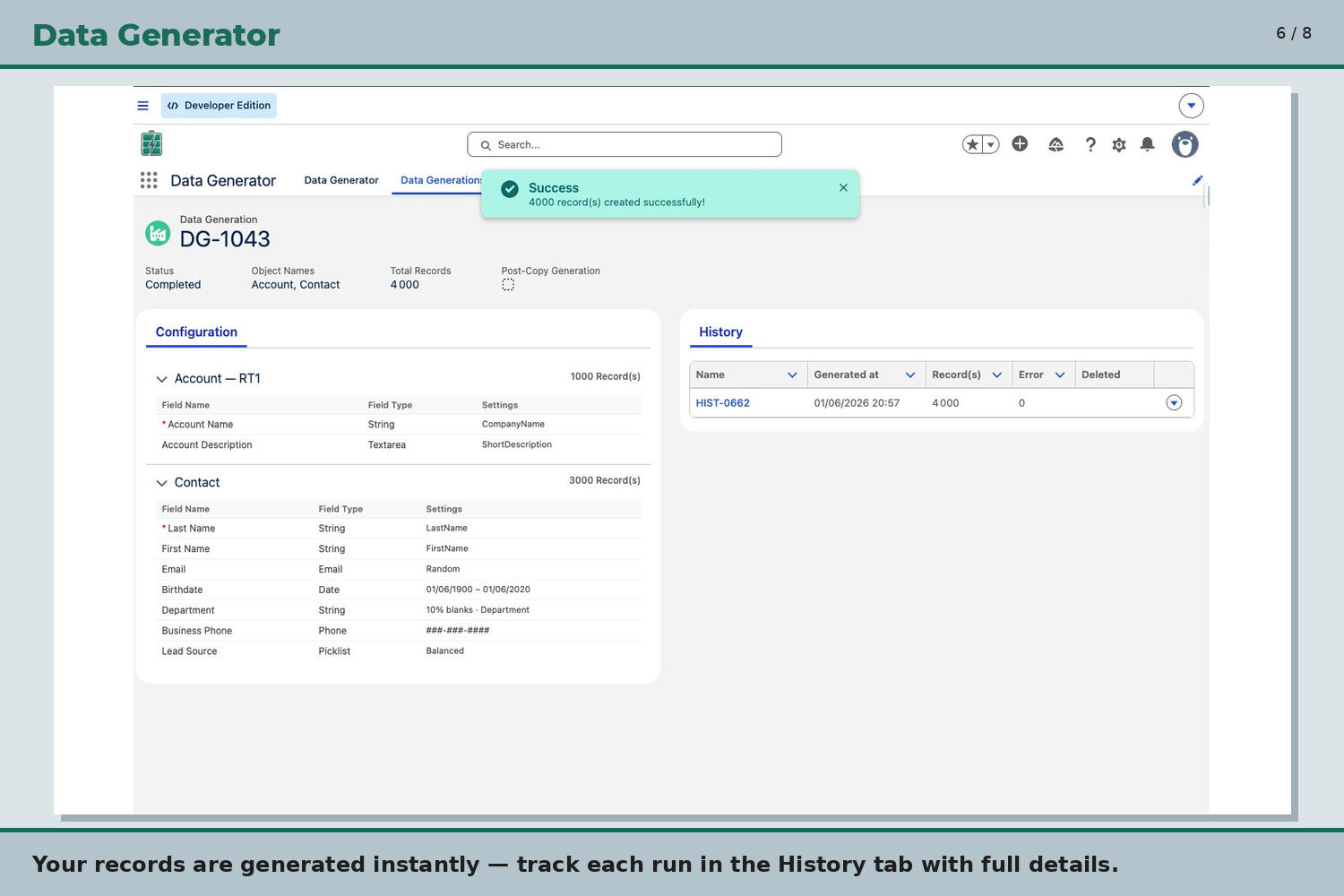Click the Birthdate field row
1344x896 pixels.
(398, 590)
